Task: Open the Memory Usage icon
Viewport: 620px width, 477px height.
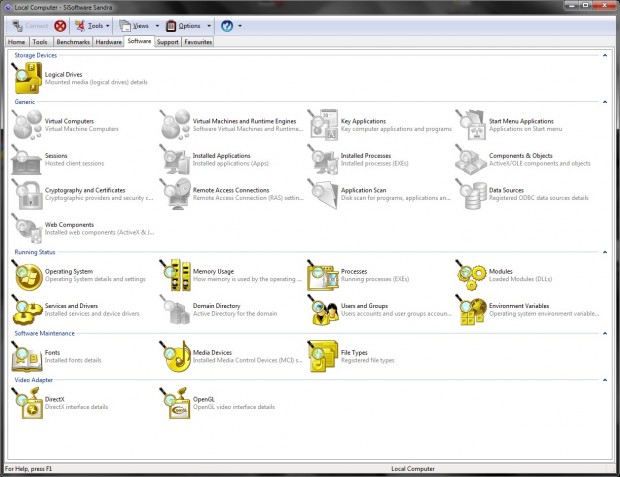Action: click(175, 275)
